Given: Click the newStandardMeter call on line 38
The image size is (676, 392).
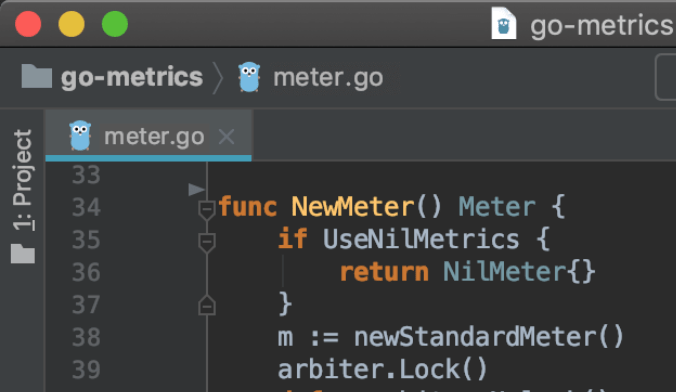Looking at the screenshot, I should click(x=475, y=336).
